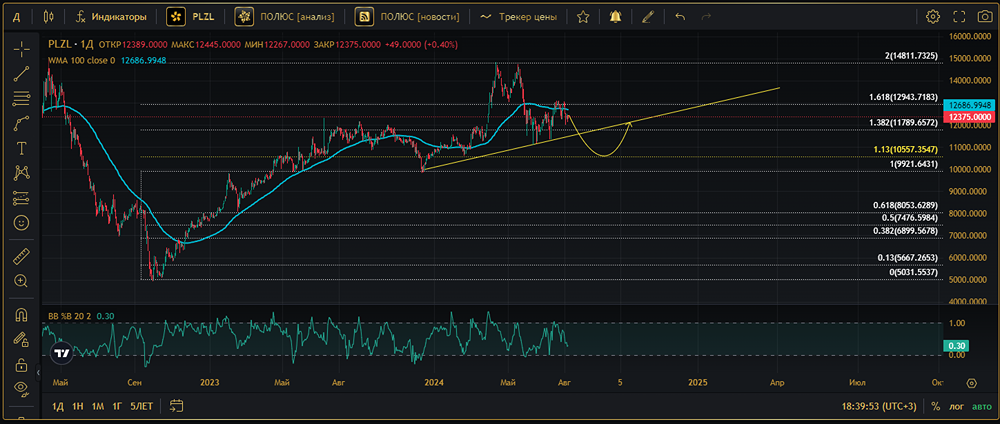Open the emoji and icons tool
Screen dimensions: 1000x424
point(22,223)
